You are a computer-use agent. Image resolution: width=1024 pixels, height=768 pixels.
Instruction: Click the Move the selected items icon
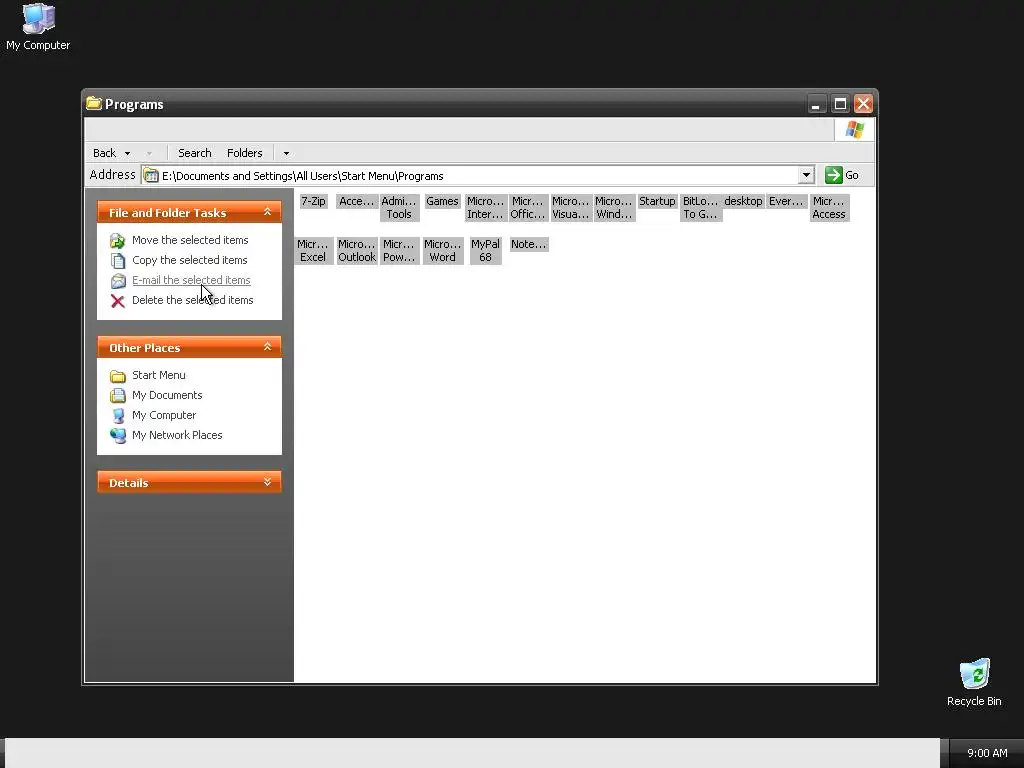[x=118, y=241]
